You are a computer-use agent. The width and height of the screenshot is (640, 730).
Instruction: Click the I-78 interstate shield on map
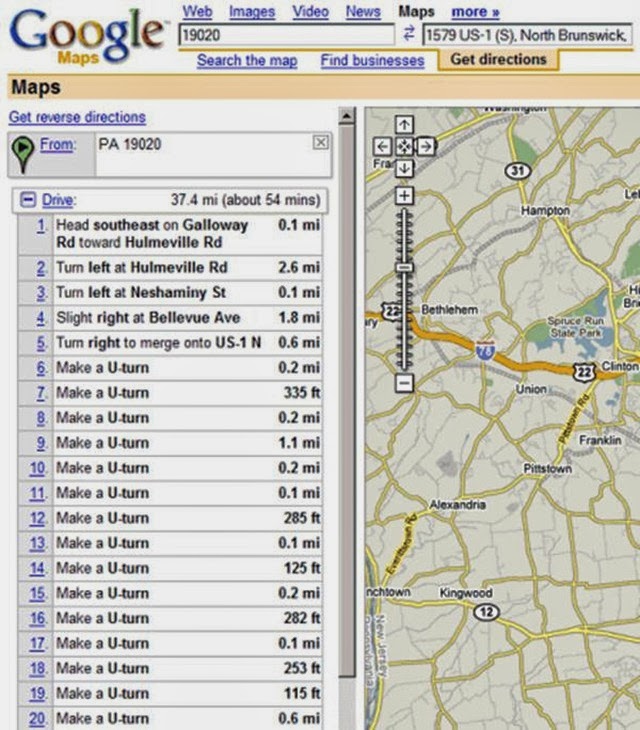[485, 351]
